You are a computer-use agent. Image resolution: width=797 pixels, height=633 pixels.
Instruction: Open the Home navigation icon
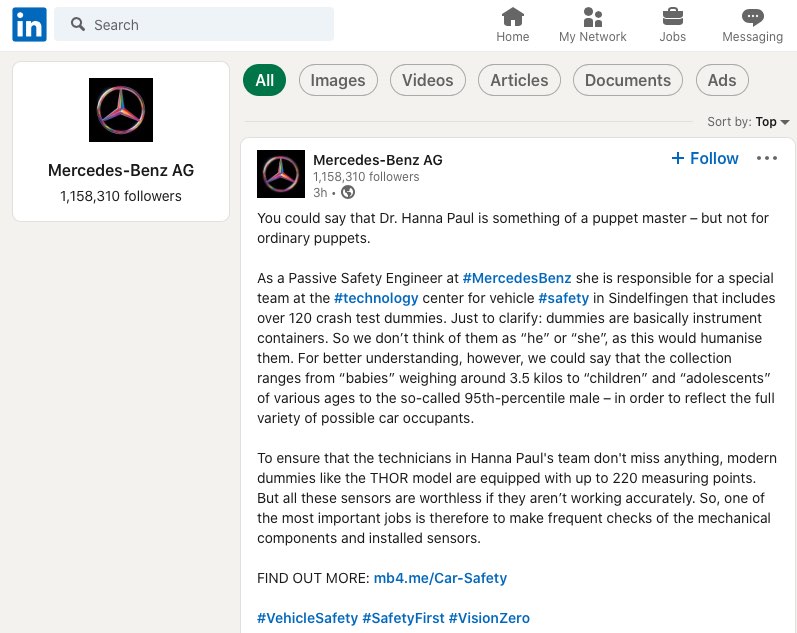pos(512,17)
